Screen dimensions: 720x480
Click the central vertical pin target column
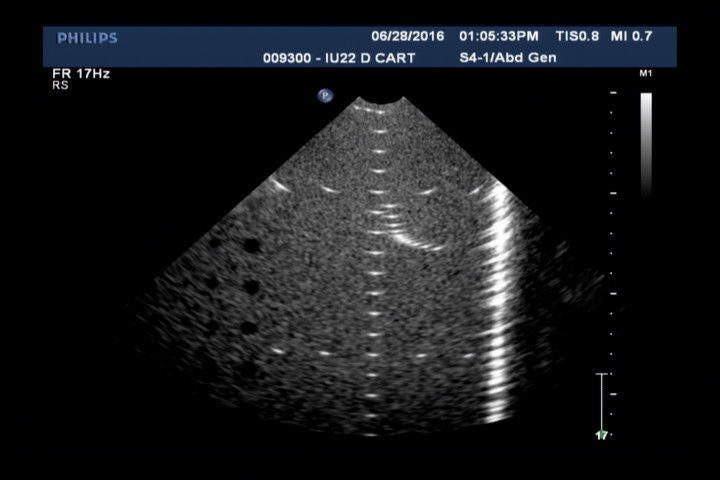[x=378, y=270]
